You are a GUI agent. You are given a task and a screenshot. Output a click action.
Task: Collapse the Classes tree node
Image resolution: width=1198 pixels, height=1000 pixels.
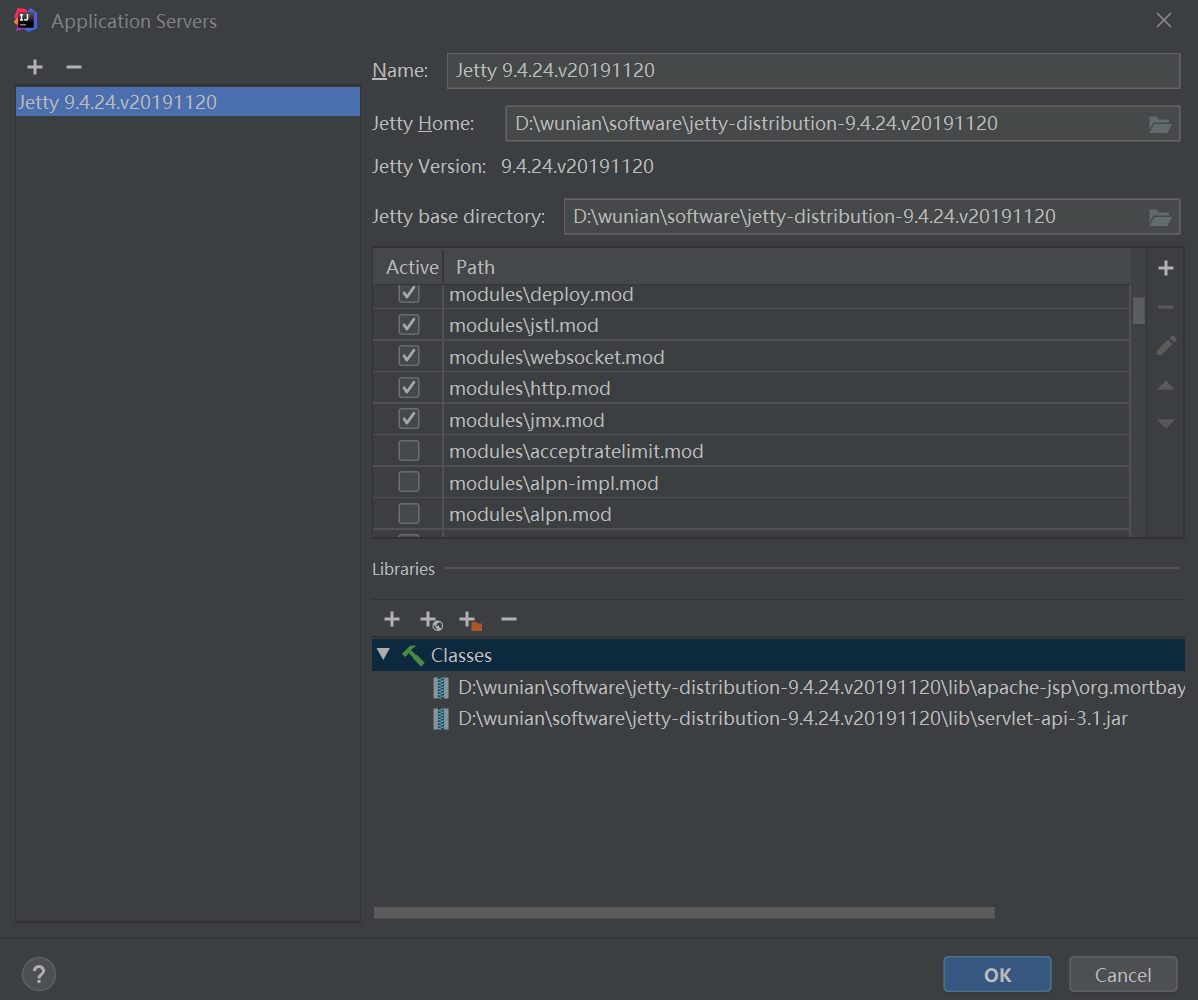[384, 655]
